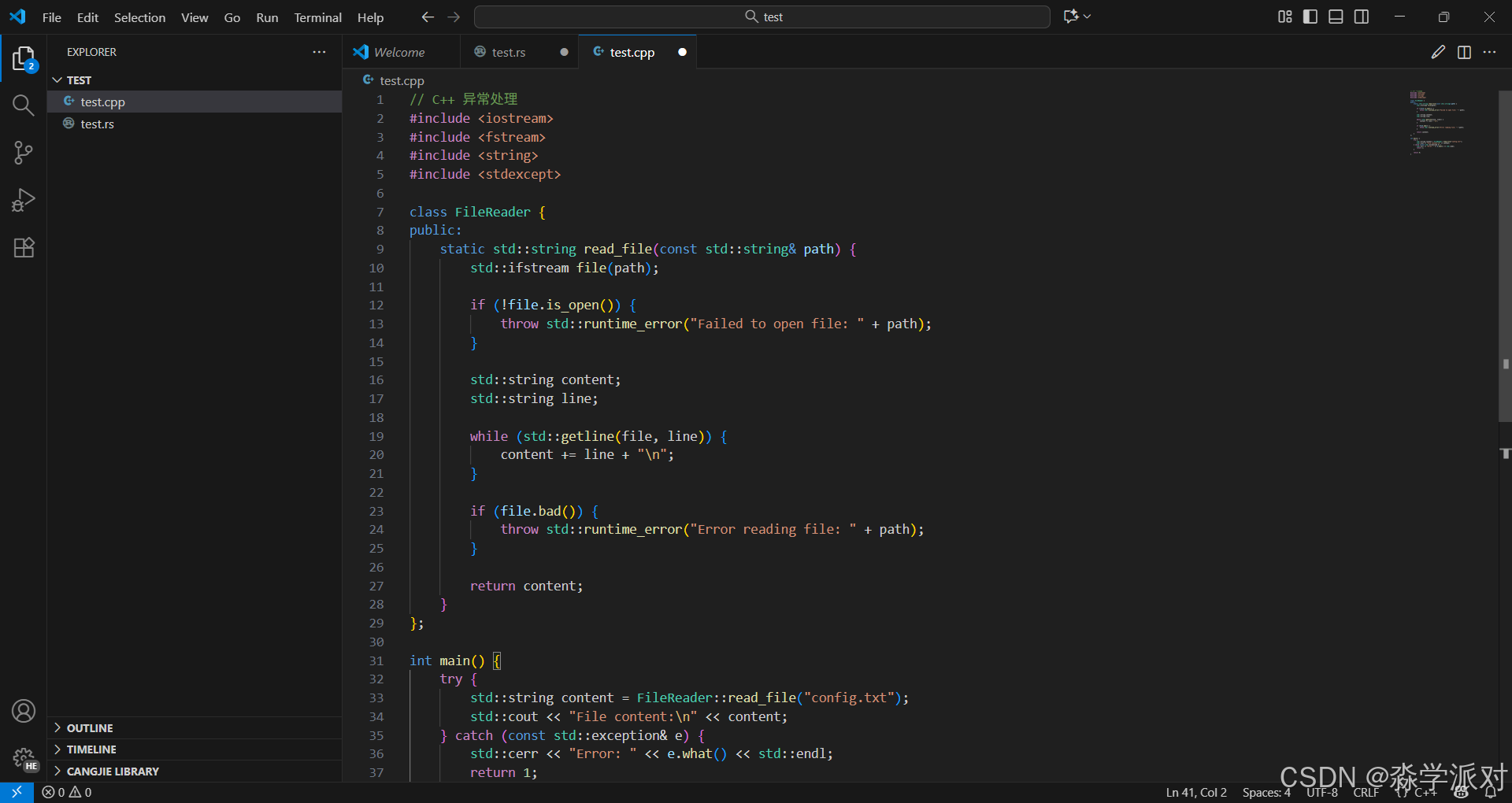Toggle the bottom panel
This screenshot has height=803, width=1512.
(1336, 17)
